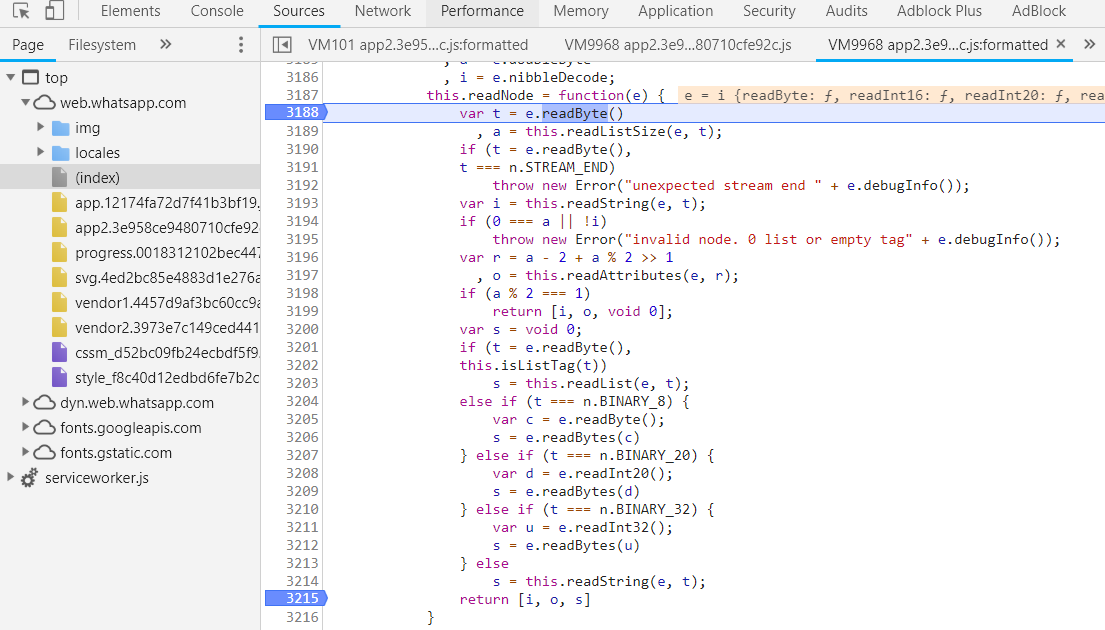This screenshot has height=630, width=1105.
Task: Set a breakpoint on line 3199
Action: pyautogui.click(x=302, y=311)
